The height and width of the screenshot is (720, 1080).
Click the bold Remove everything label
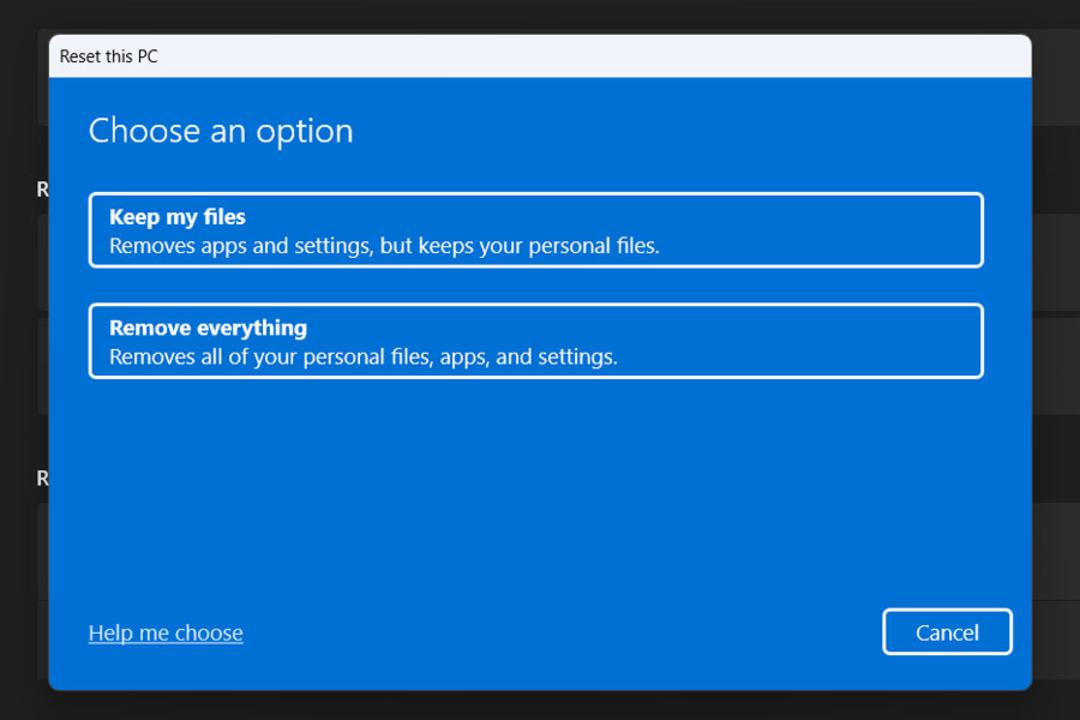[208, 328]
